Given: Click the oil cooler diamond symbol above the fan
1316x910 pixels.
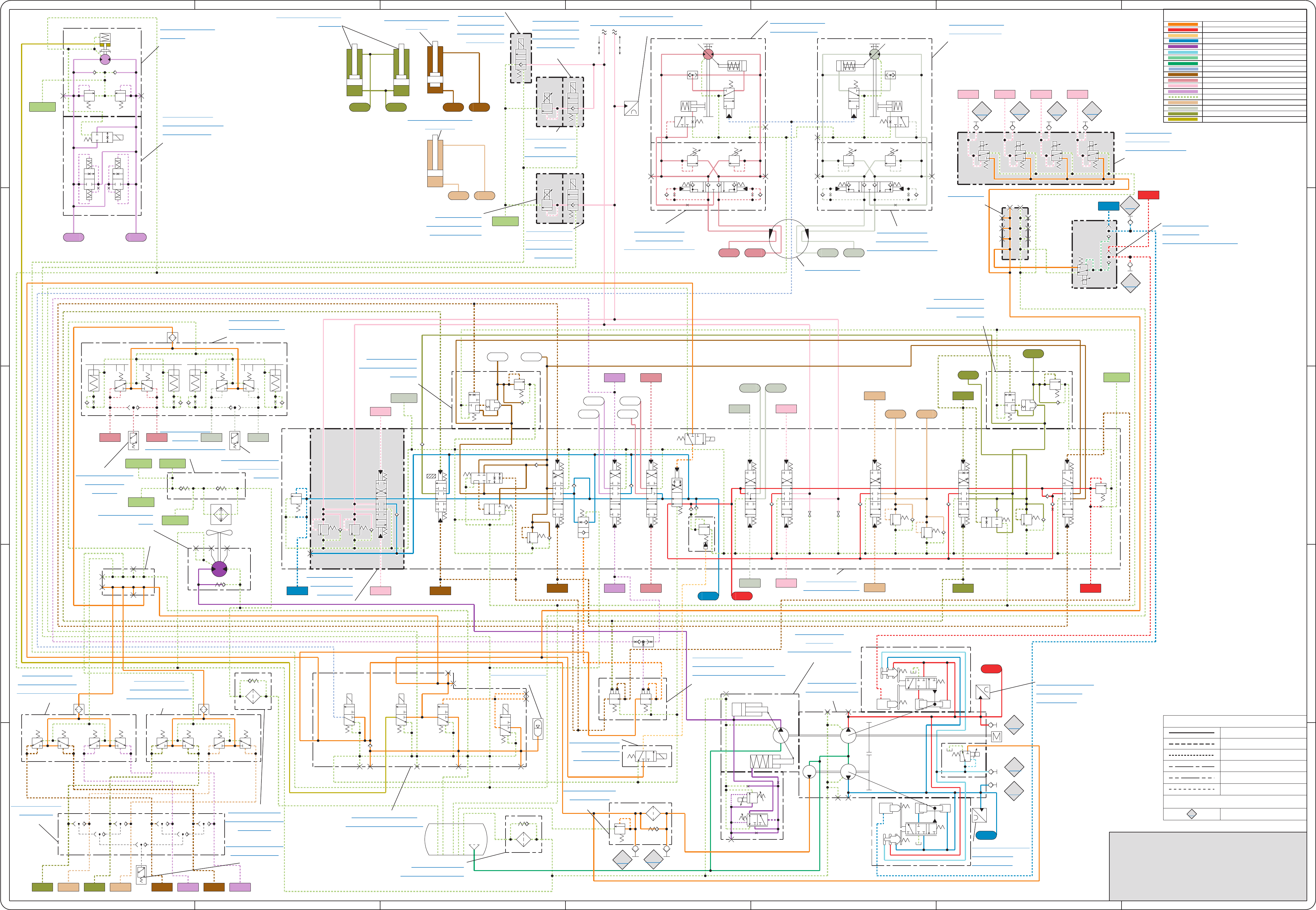Looking at the screenshot, I should [221, 515].
